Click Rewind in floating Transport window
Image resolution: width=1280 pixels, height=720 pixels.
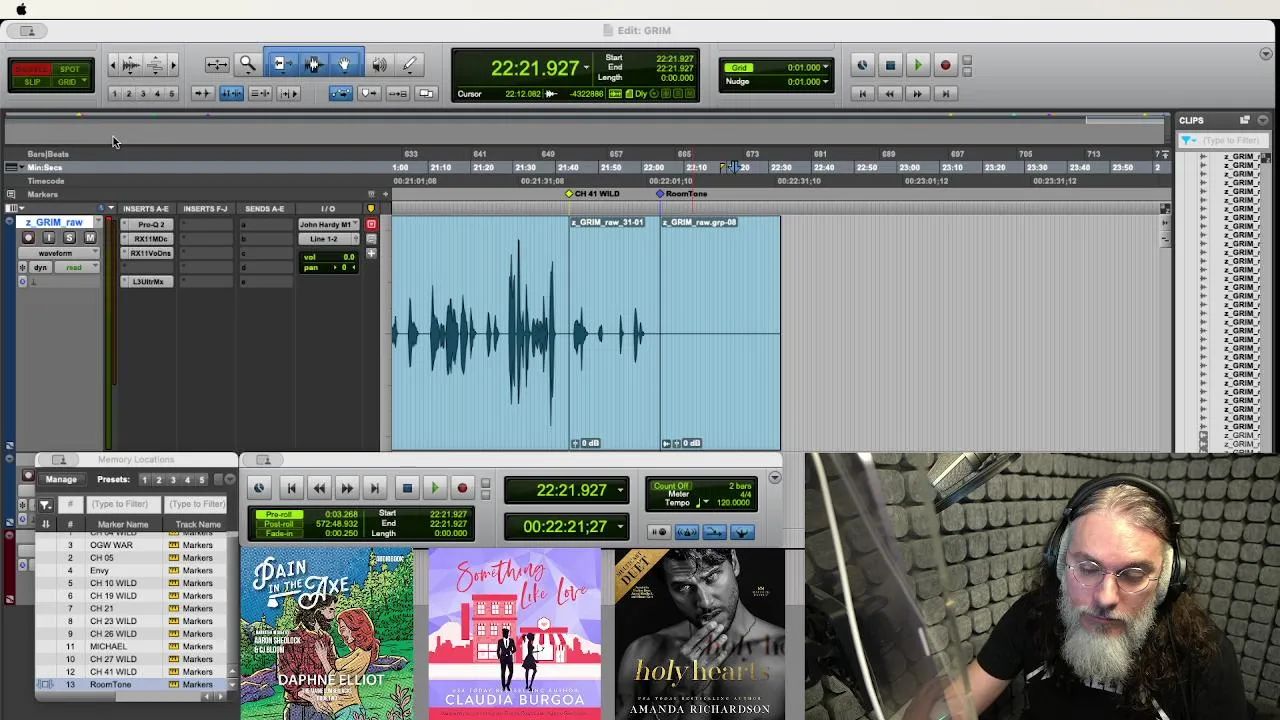coord(318,488)
